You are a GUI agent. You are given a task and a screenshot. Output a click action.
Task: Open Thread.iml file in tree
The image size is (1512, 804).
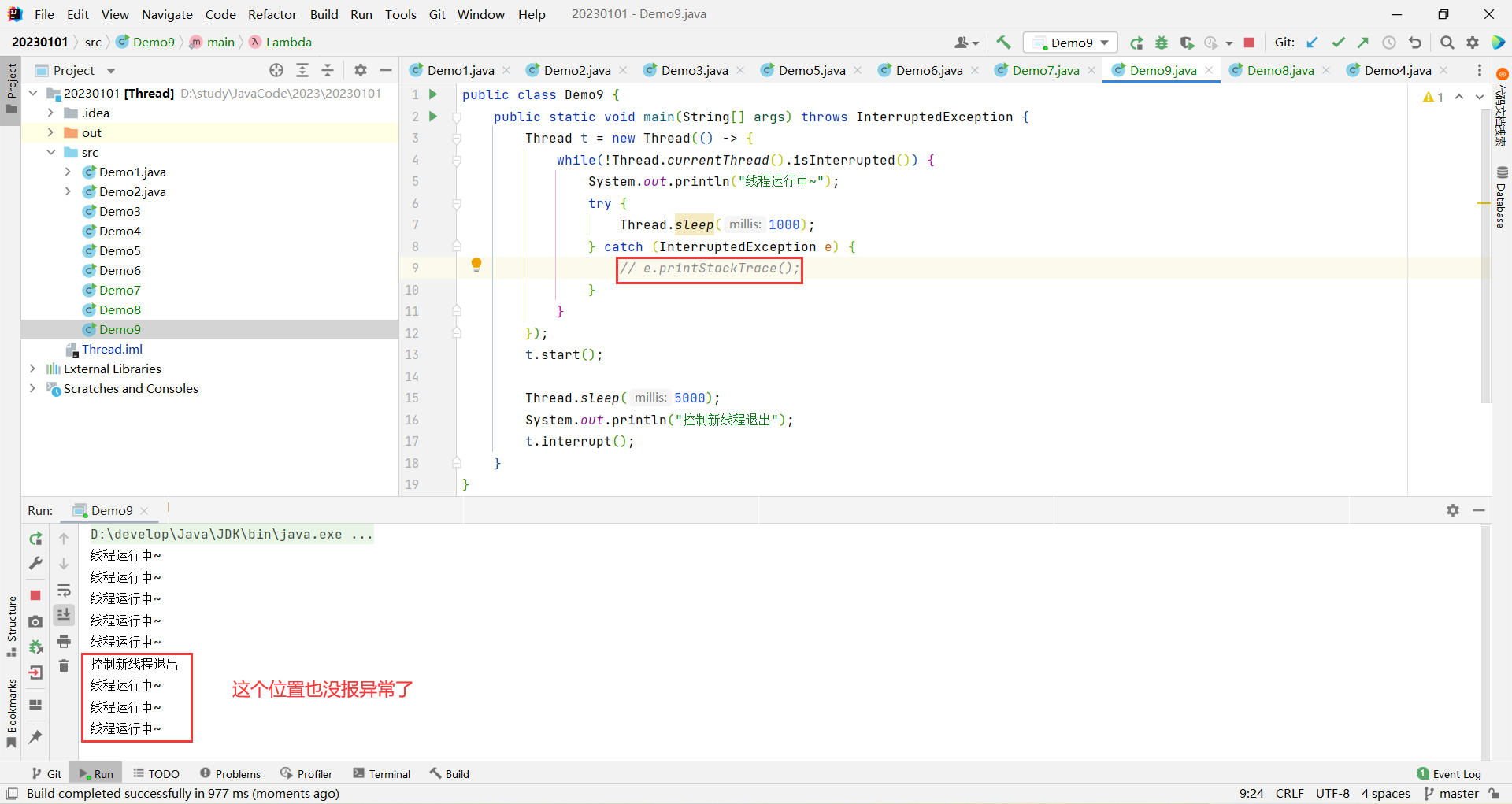click(x=112, y=349)
